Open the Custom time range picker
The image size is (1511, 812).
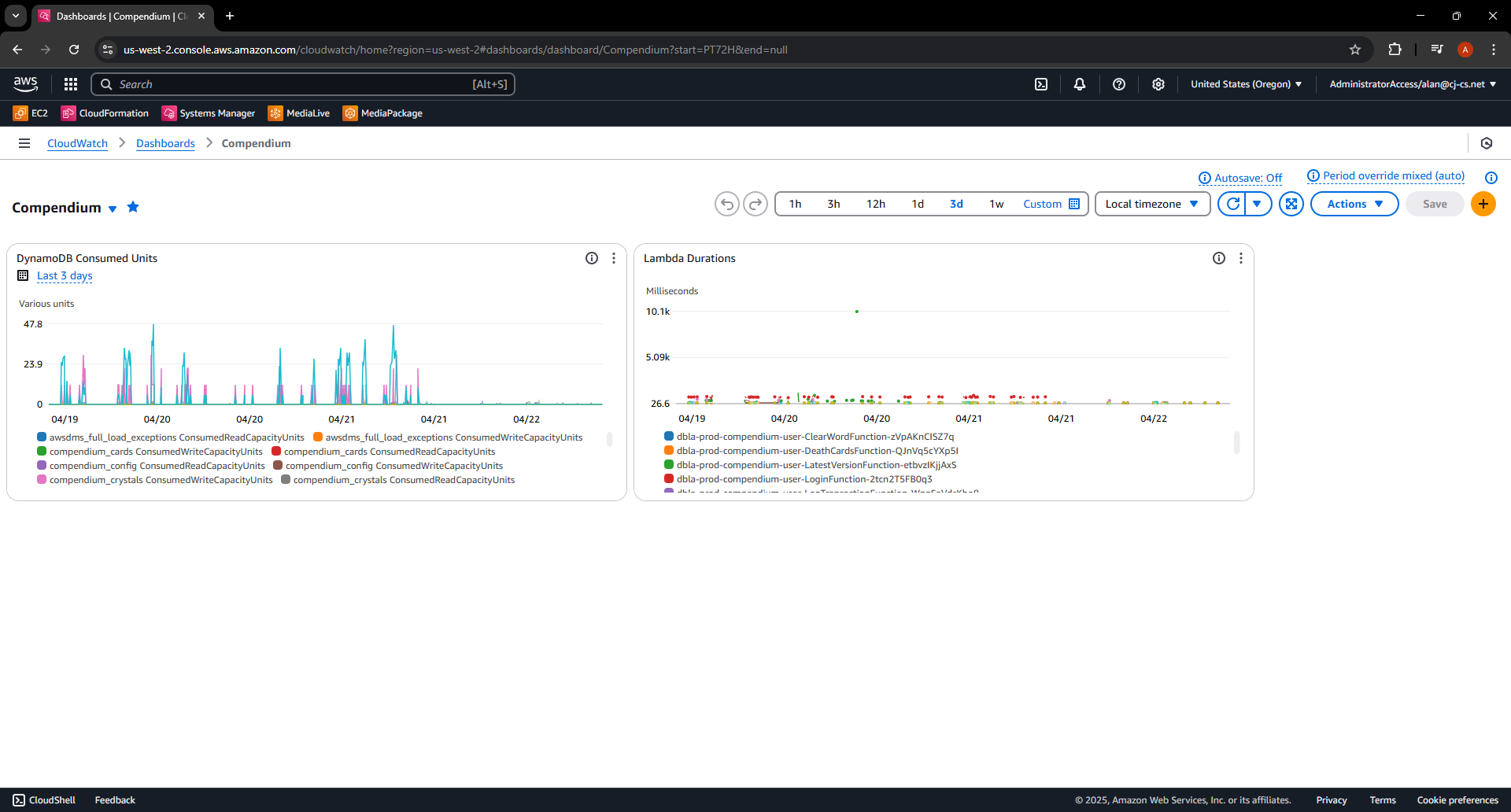coord(1051,204)
